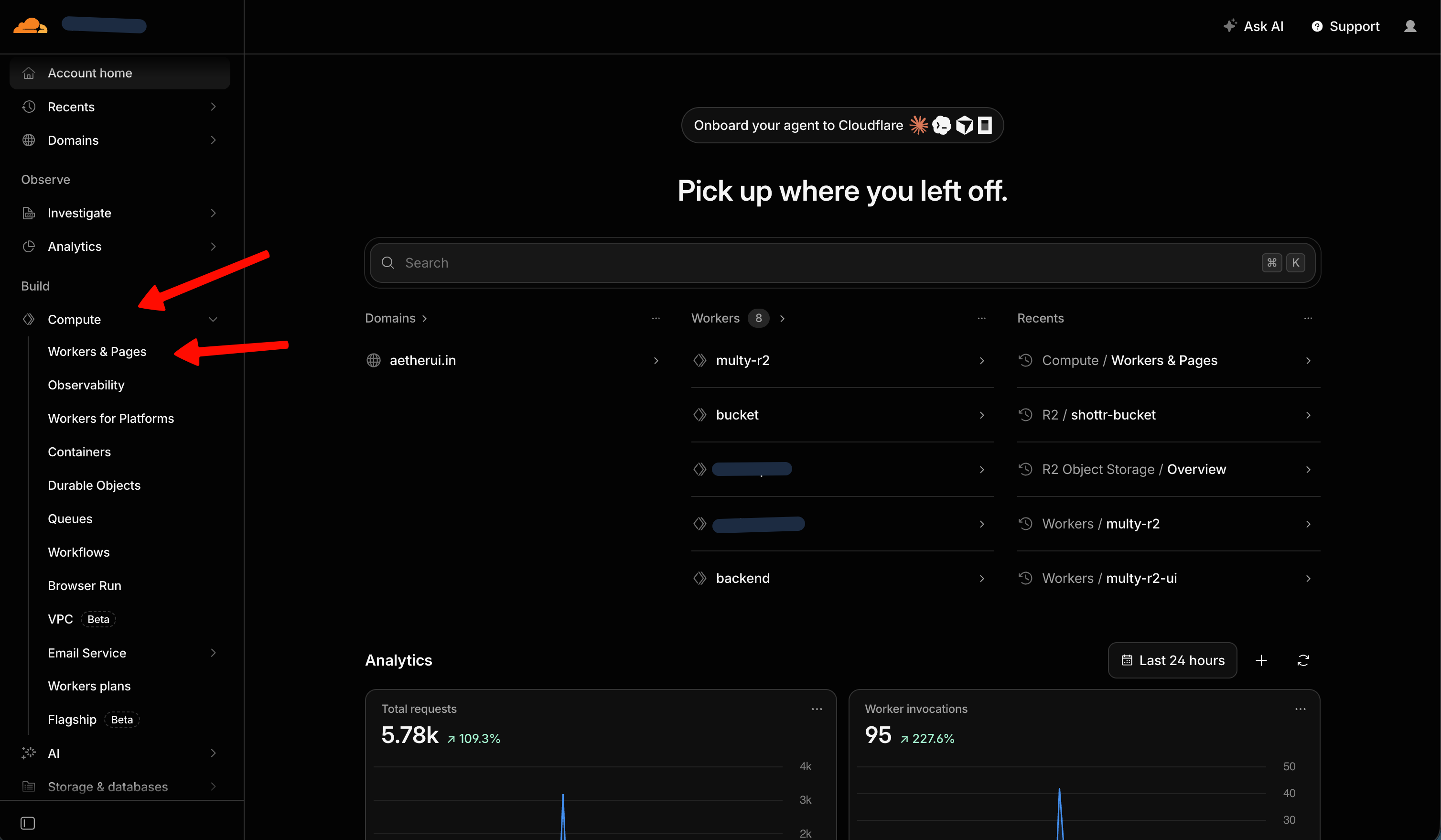
Task: Open Observability in sidebar
Action: point(86,385)
